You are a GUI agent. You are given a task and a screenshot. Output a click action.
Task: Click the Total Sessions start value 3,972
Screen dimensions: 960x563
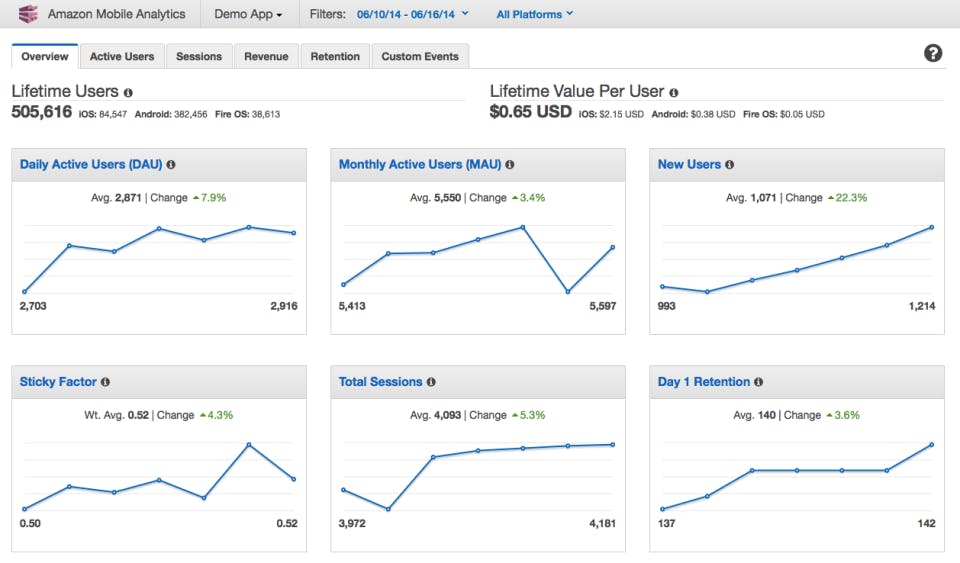[x=352, y=523]
